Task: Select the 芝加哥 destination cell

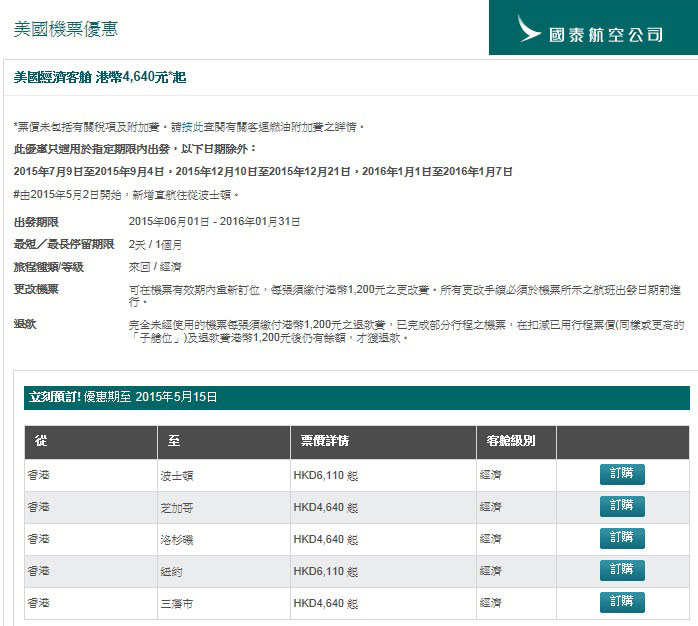Action: (x=176, y=508)
